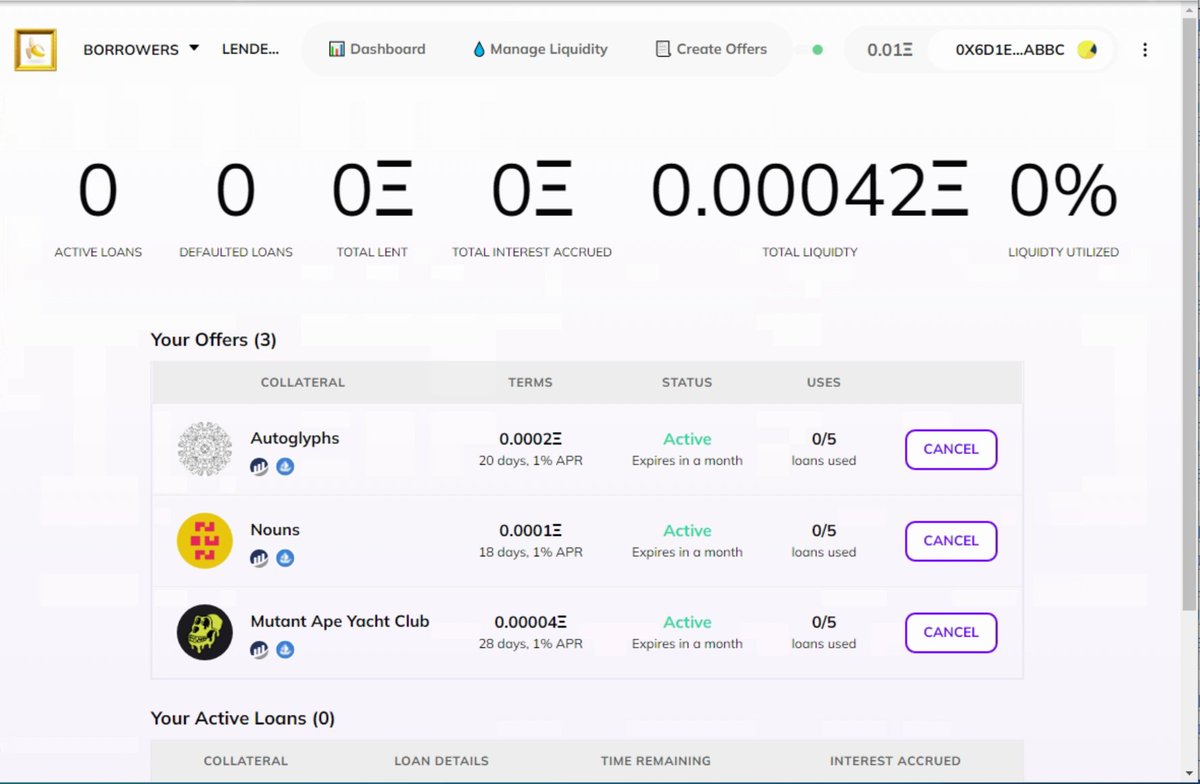Viewport: 1200px width, 784px height.
Task: Open Mutant Ape Yacht Club OpenSea sailboat icon
Action: pos(285,650)
